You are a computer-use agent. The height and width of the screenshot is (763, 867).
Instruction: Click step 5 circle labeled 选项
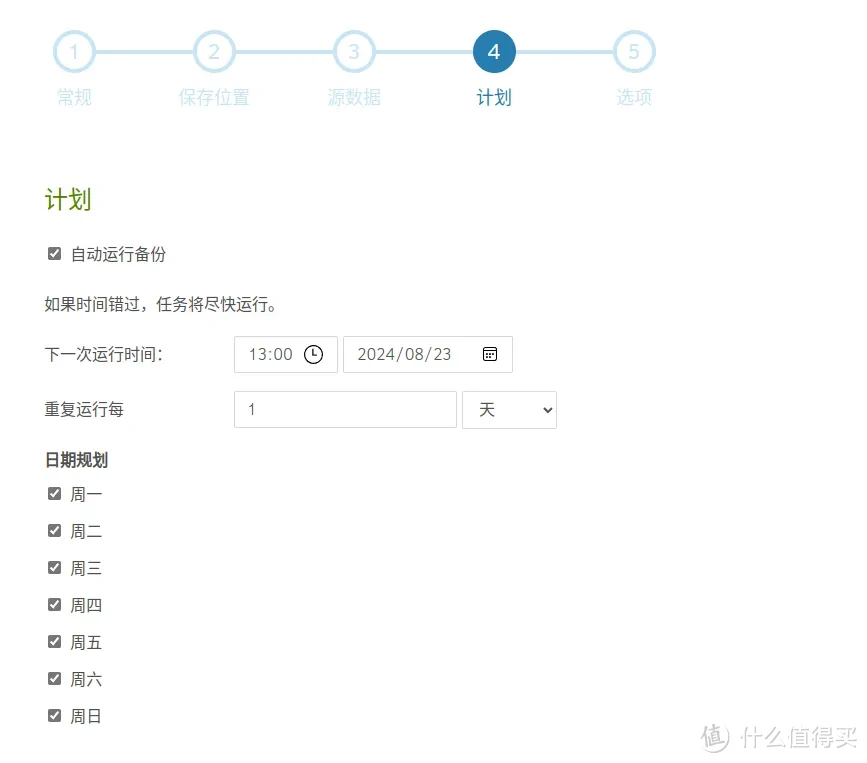pyautogui.click(x=634, y=51)
